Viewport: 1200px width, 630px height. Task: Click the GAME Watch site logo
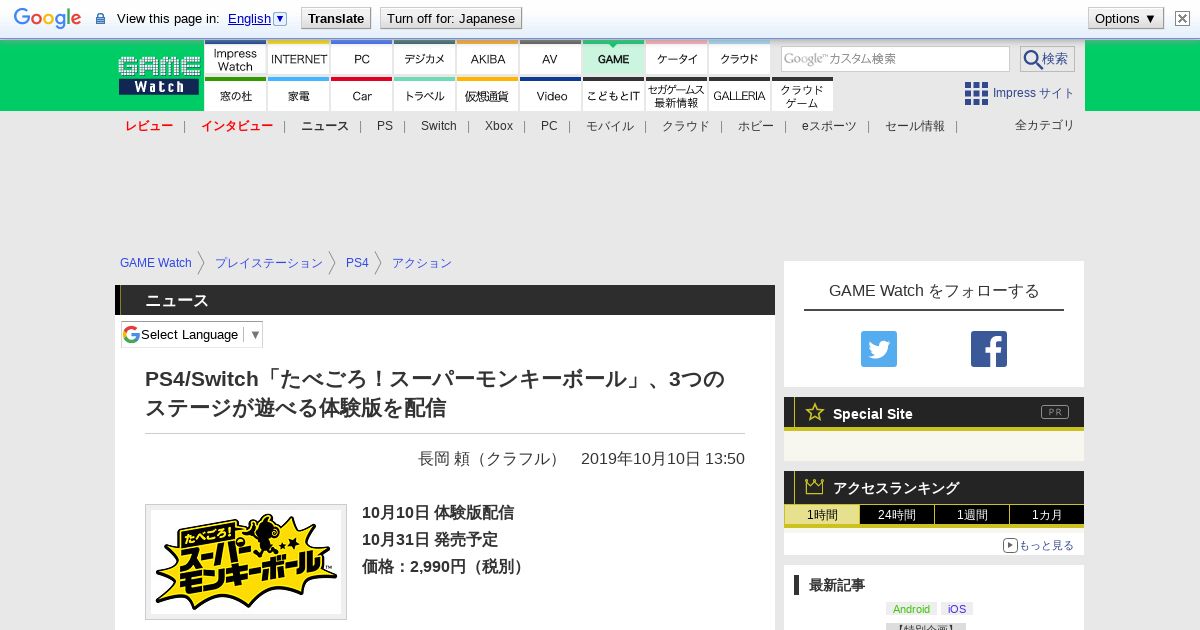pos(159,75)
